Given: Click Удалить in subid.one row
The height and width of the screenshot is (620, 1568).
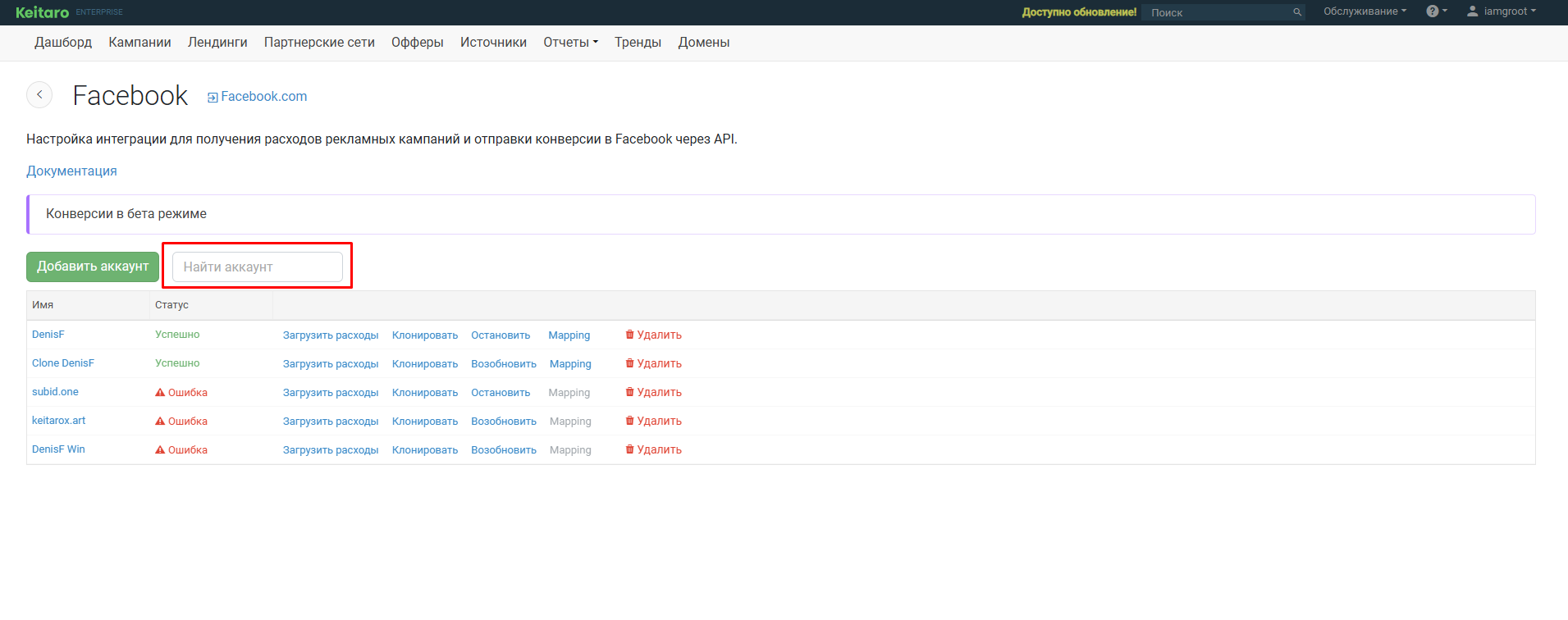Looking at the screenshot, I should (653, 393).
